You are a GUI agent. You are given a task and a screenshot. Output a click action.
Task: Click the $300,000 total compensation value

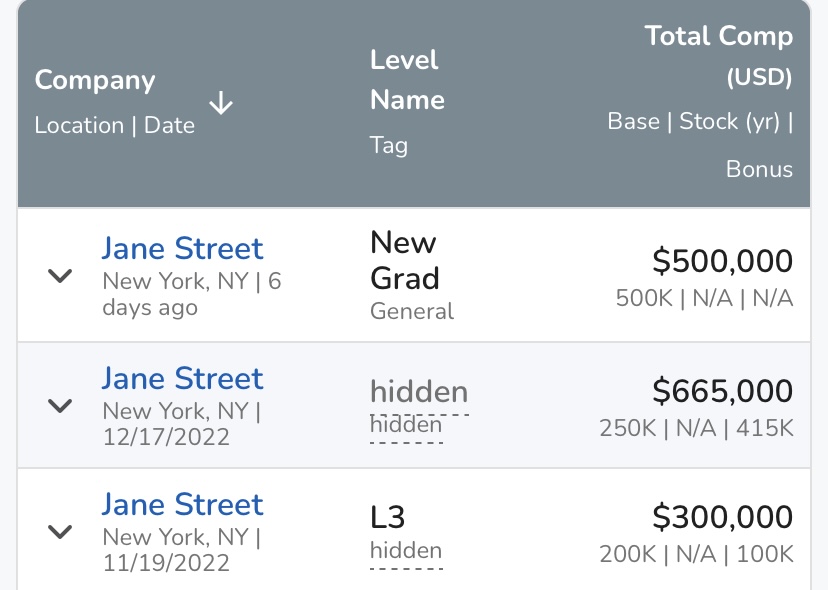(722, 517)
